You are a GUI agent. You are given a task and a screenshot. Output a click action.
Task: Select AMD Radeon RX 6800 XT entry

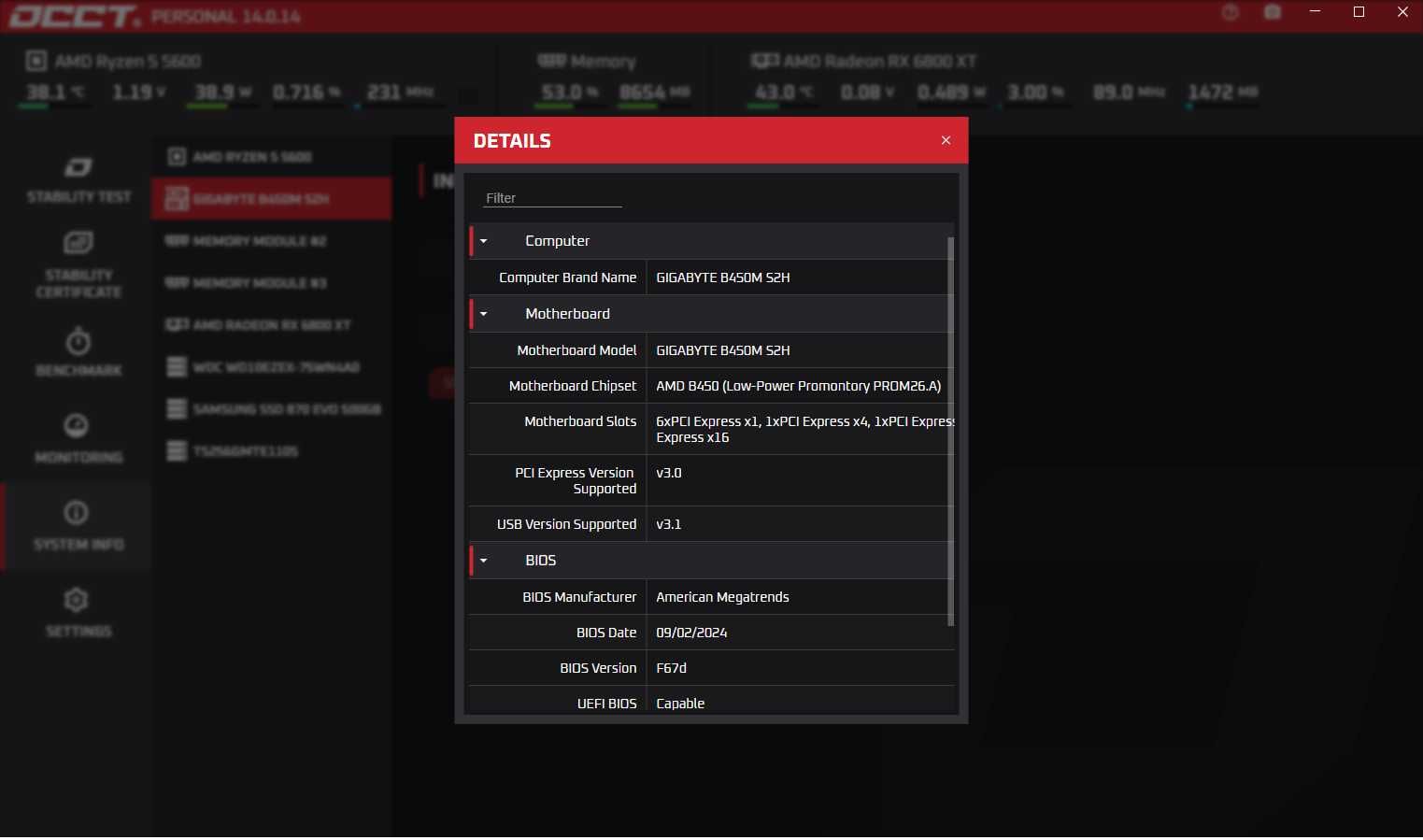pos(272,325)
